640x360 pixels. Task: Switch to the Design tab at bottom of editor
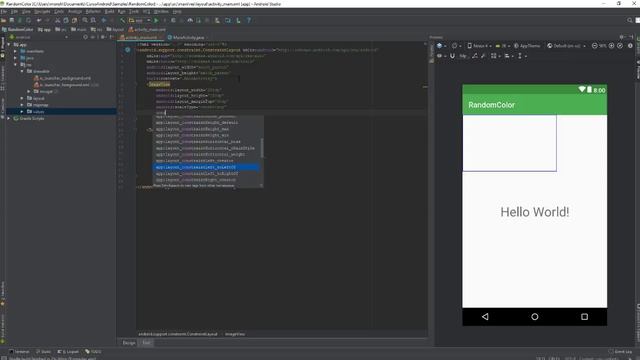click(129, 343)
